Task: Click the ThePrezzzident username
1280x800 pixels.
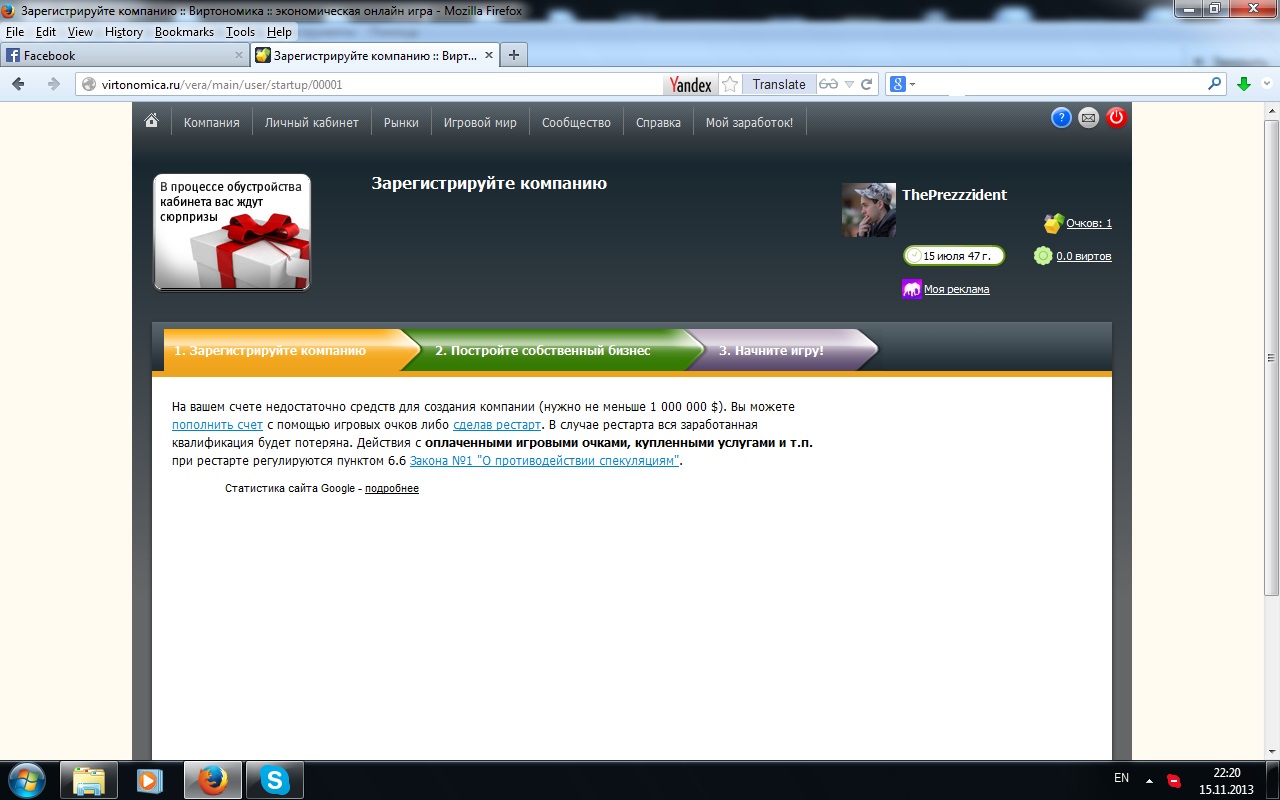Action: point(954,195)
